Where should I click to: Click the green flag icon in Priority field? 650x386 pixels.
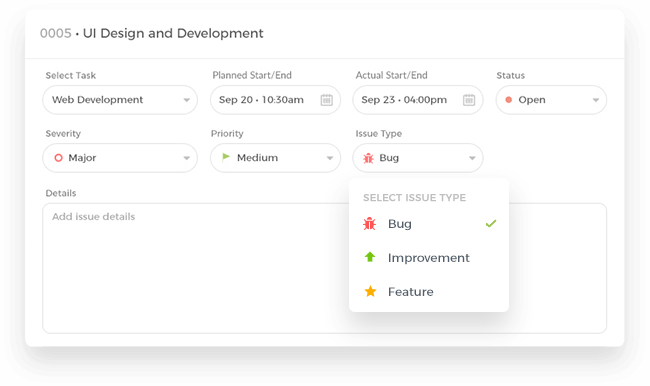[x=226, y=157]
